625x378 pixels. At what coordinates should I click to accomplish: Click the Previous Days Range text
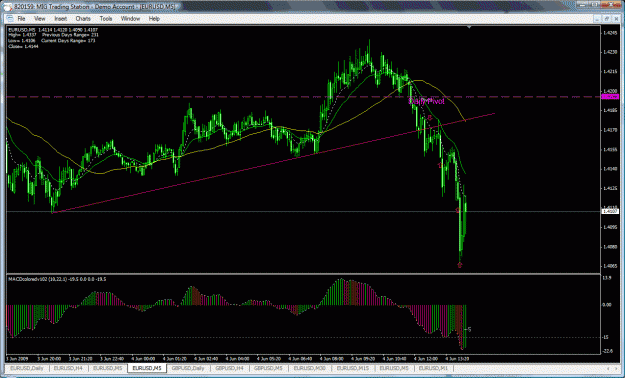[x=71, y=35]
